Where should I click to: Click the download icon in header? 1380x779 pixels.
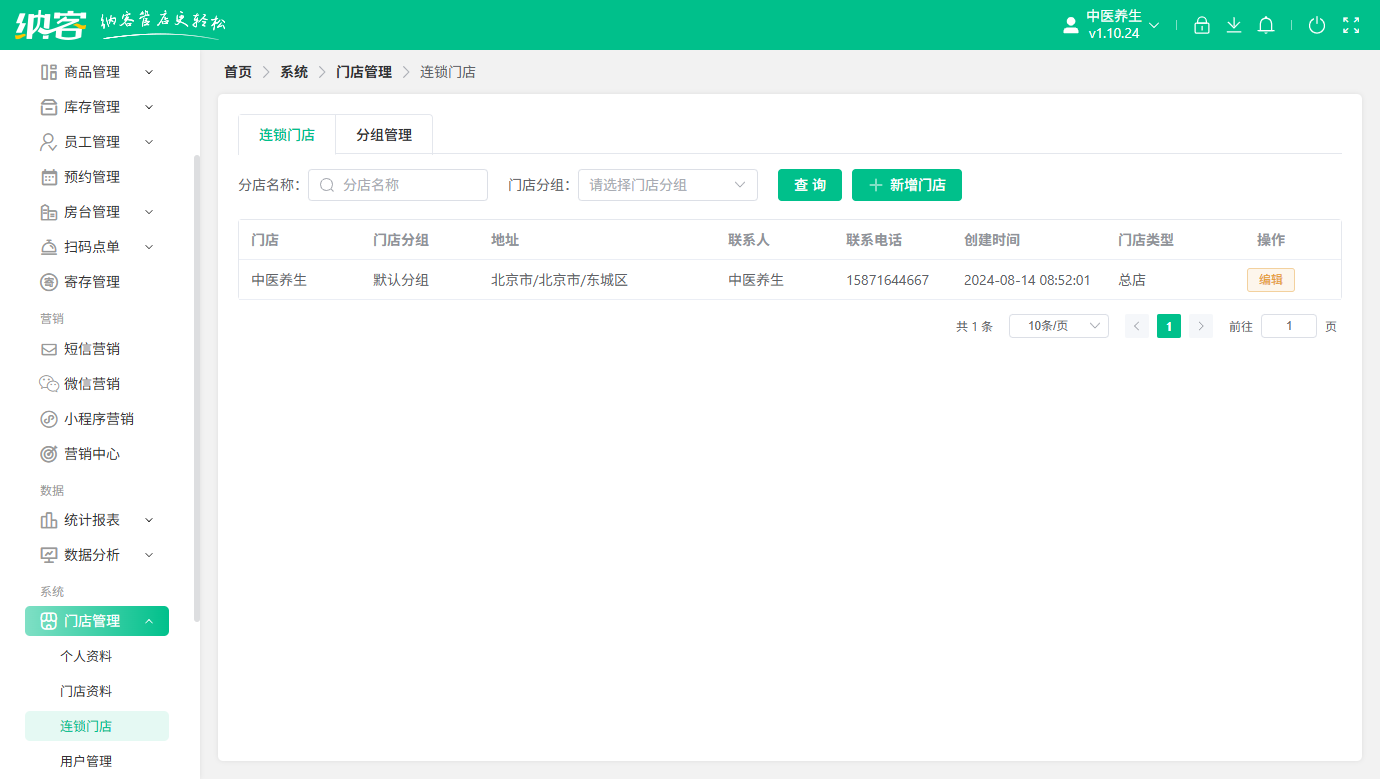pyautogui.click(x=1234, y=25)
